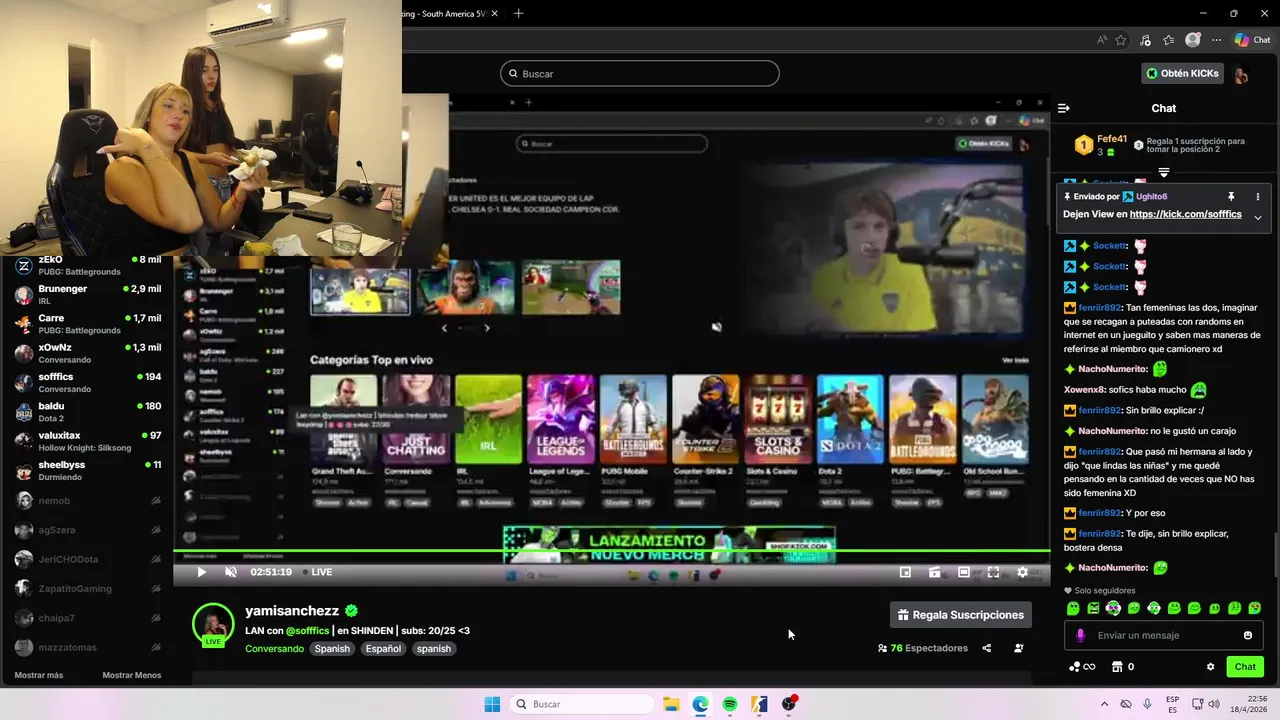Screen dimensions: 1280x720
Task: Open the Kick profile avatar menu
Action: (1241, 74)
